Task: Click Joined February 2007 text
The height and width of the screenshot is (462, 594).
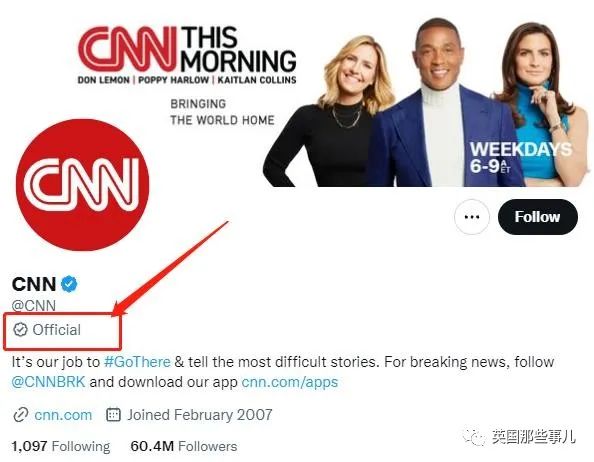Action: point(200,415)
